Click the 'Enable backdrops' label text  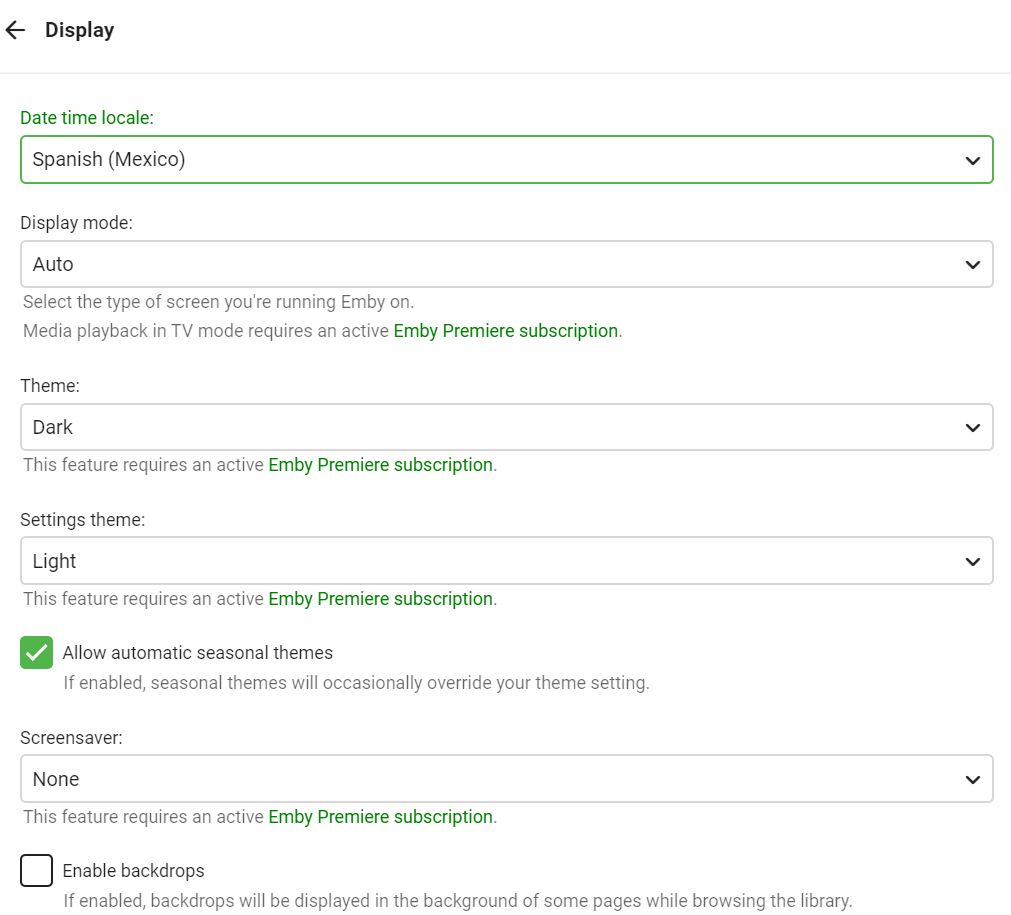[133, 871]
